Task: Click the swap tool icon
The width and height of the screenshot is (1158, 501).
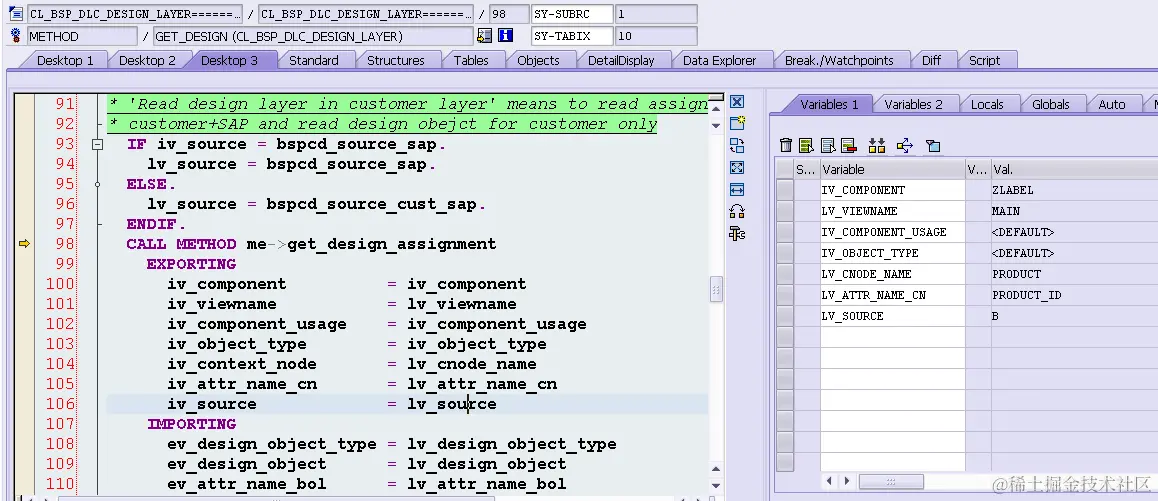Action: 736,146
